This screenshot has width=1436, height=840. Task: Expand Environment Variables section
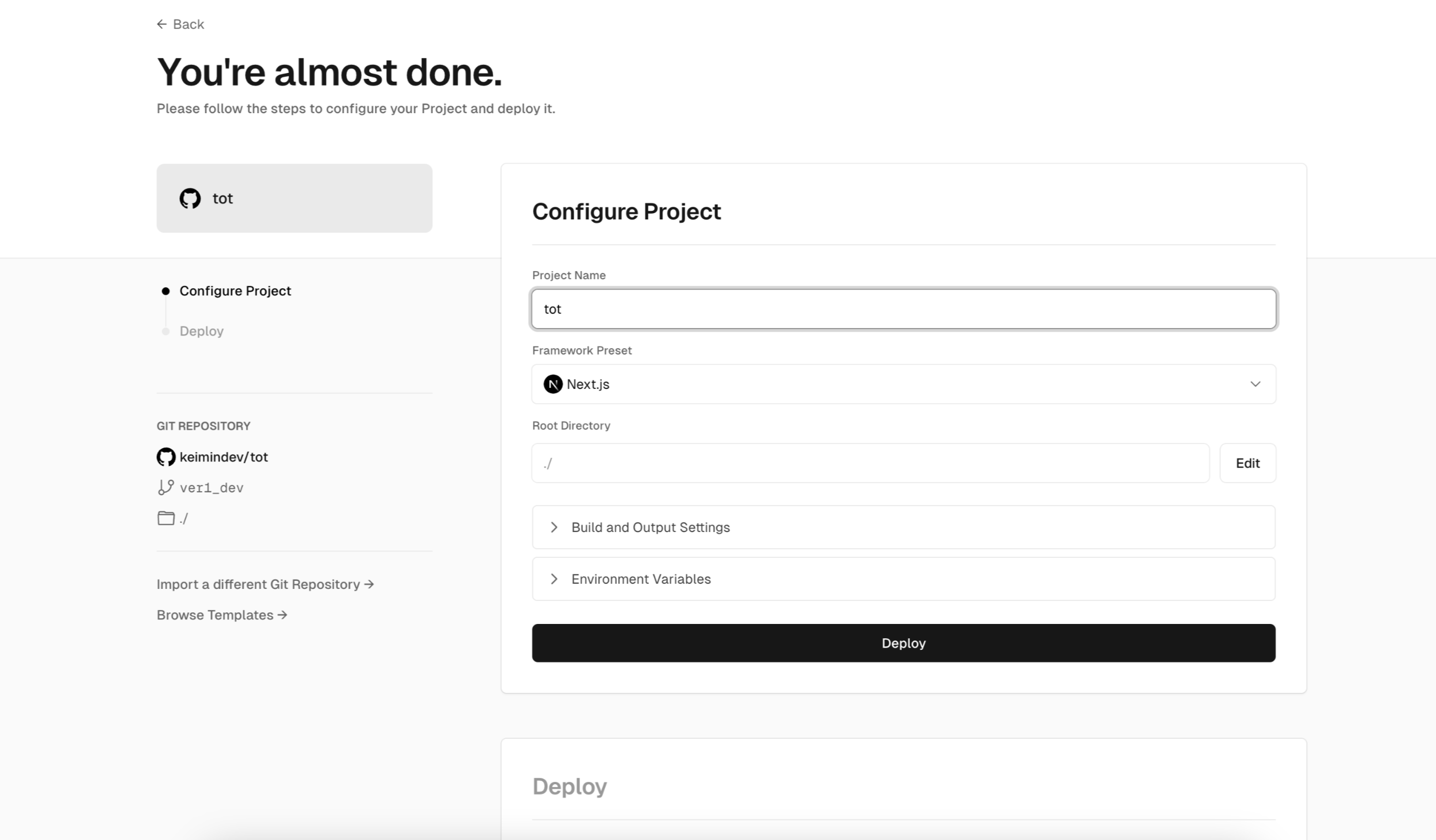(x=904, y=579)
